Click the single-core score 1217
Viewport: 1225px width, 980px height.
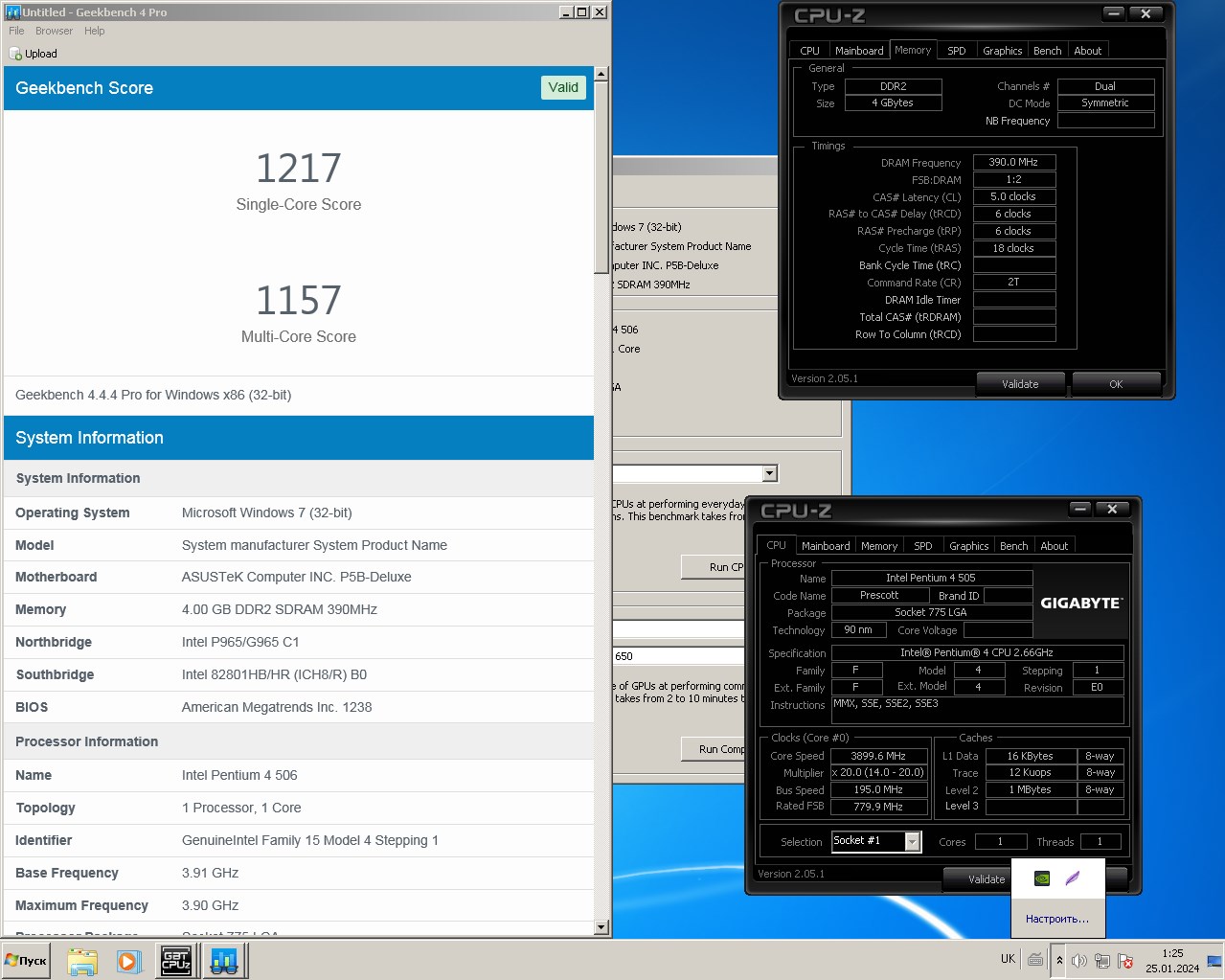299,168
